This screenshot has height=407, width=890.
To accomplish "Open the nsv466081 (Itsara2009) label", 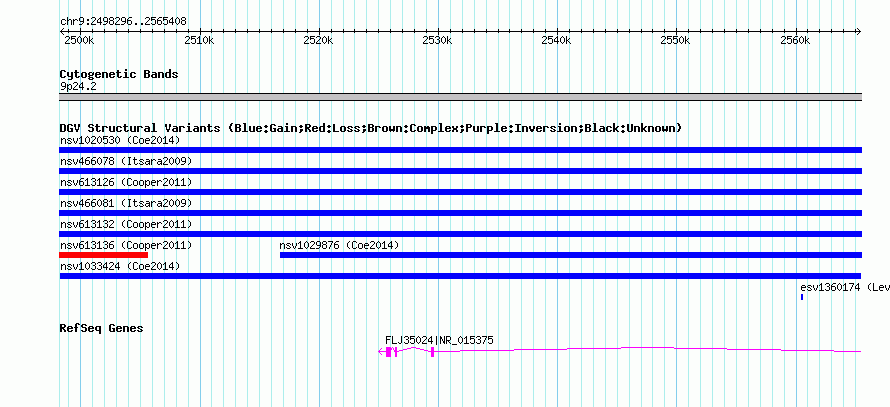I will point(126,203).
